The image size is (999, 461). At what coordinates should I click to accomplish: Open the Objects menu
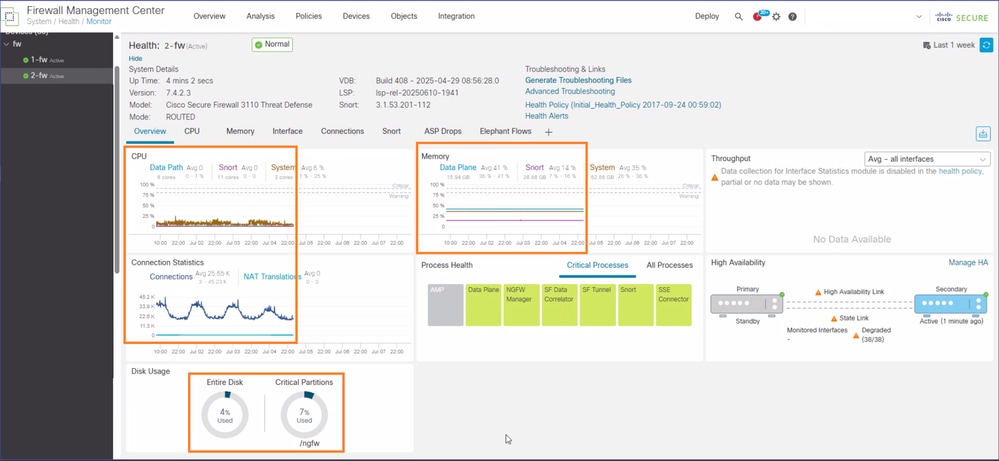tap(404, 17)
